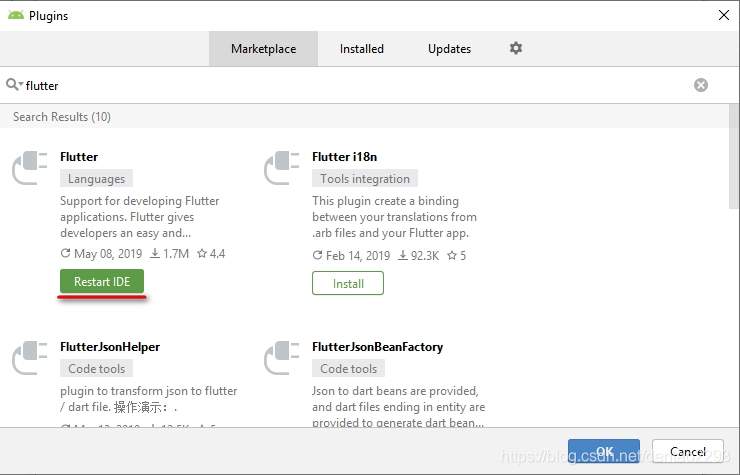Open the FlutterJsonBeanFactory plugin title
Screen dimensions: 740x475
[x=378, y=347]
